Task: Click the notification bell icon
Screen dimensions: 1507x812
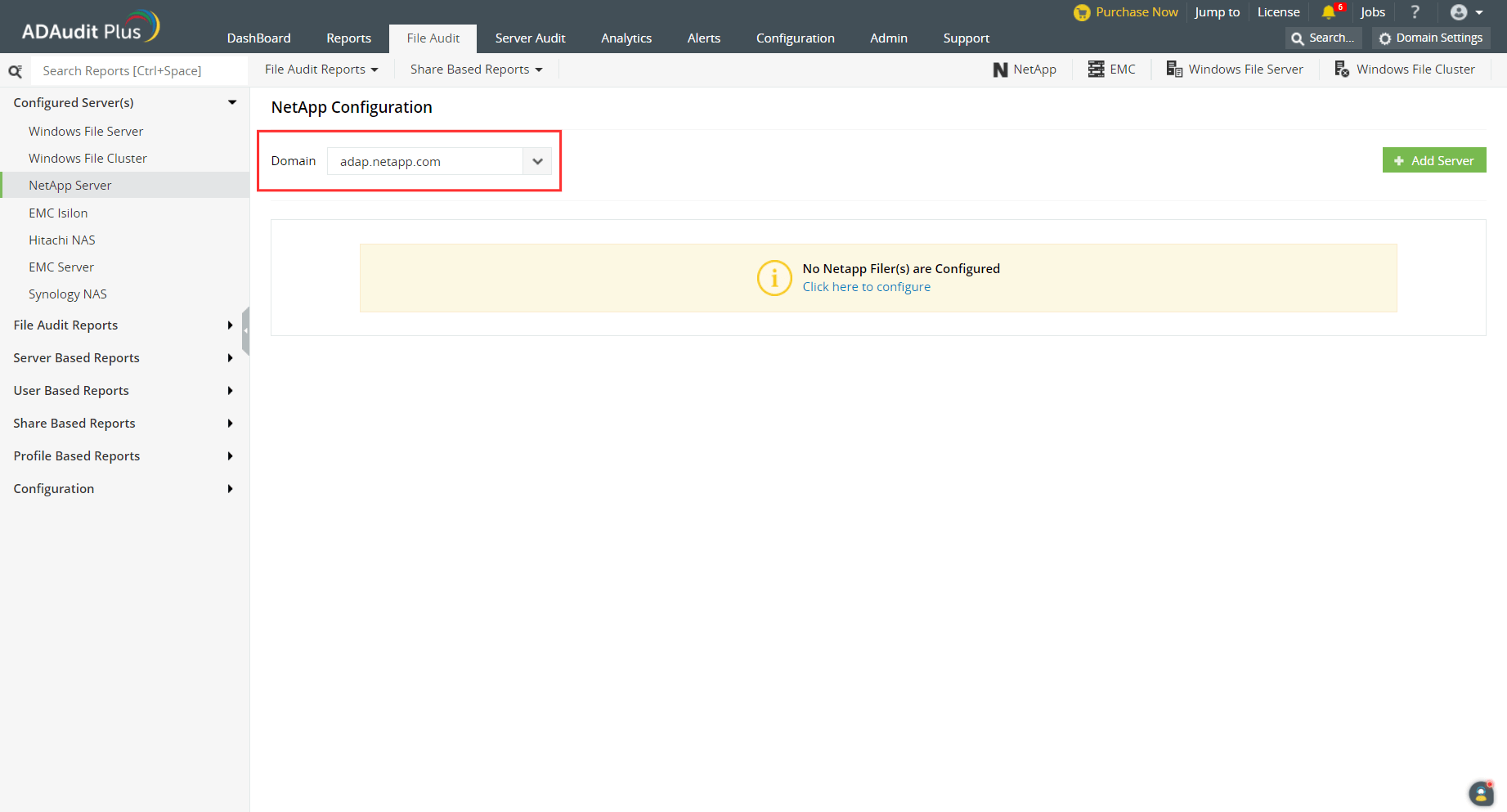Action: [x=1329, y=12]
